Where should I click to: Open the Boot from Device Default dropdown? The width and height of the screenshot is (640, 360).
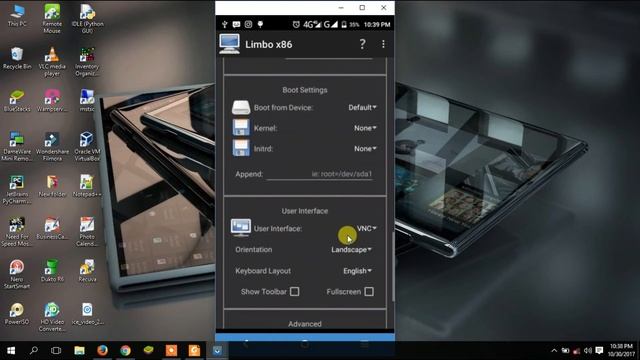[362, 107]
